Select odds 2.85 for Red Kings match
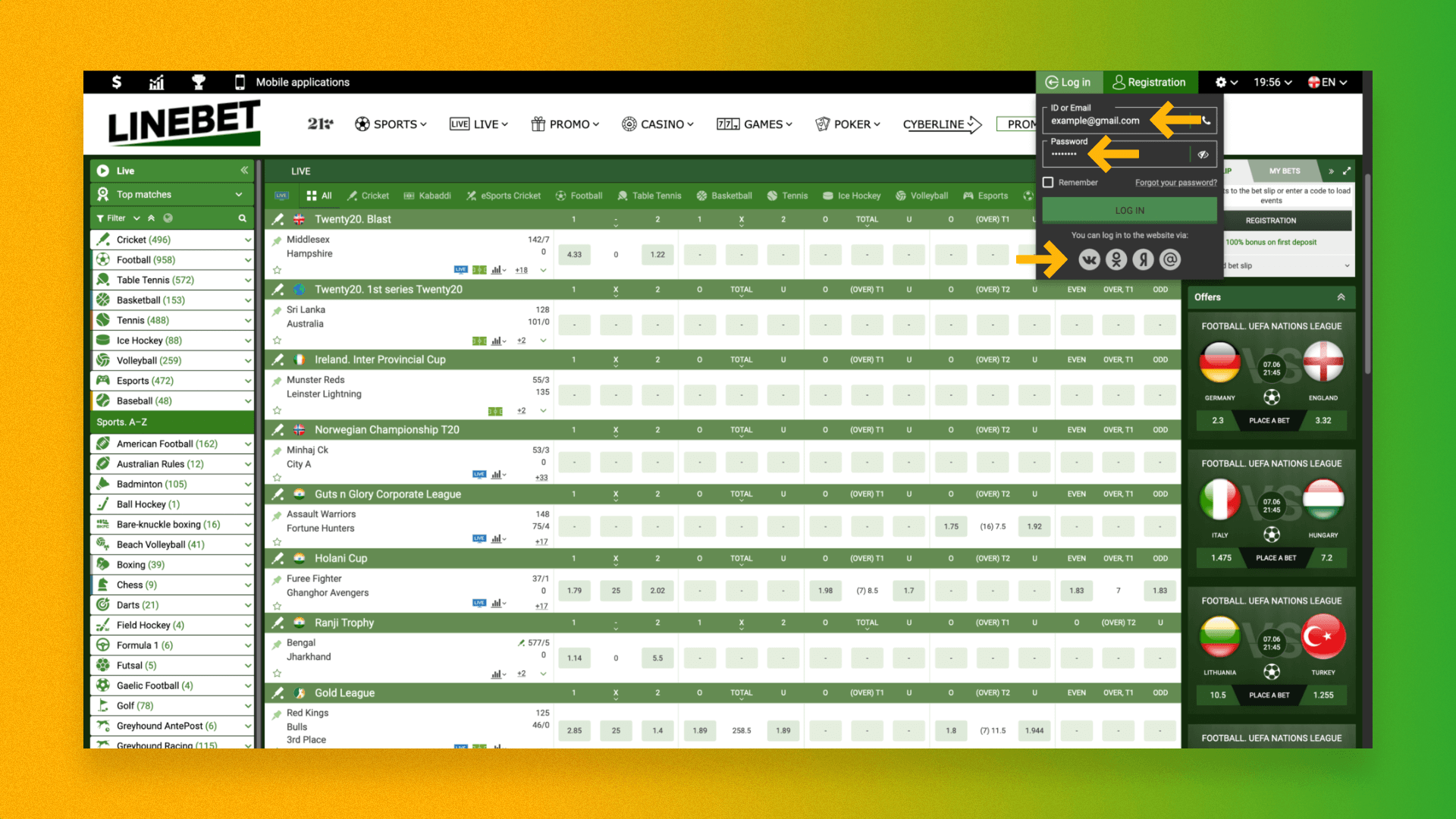 pos(574,731)
